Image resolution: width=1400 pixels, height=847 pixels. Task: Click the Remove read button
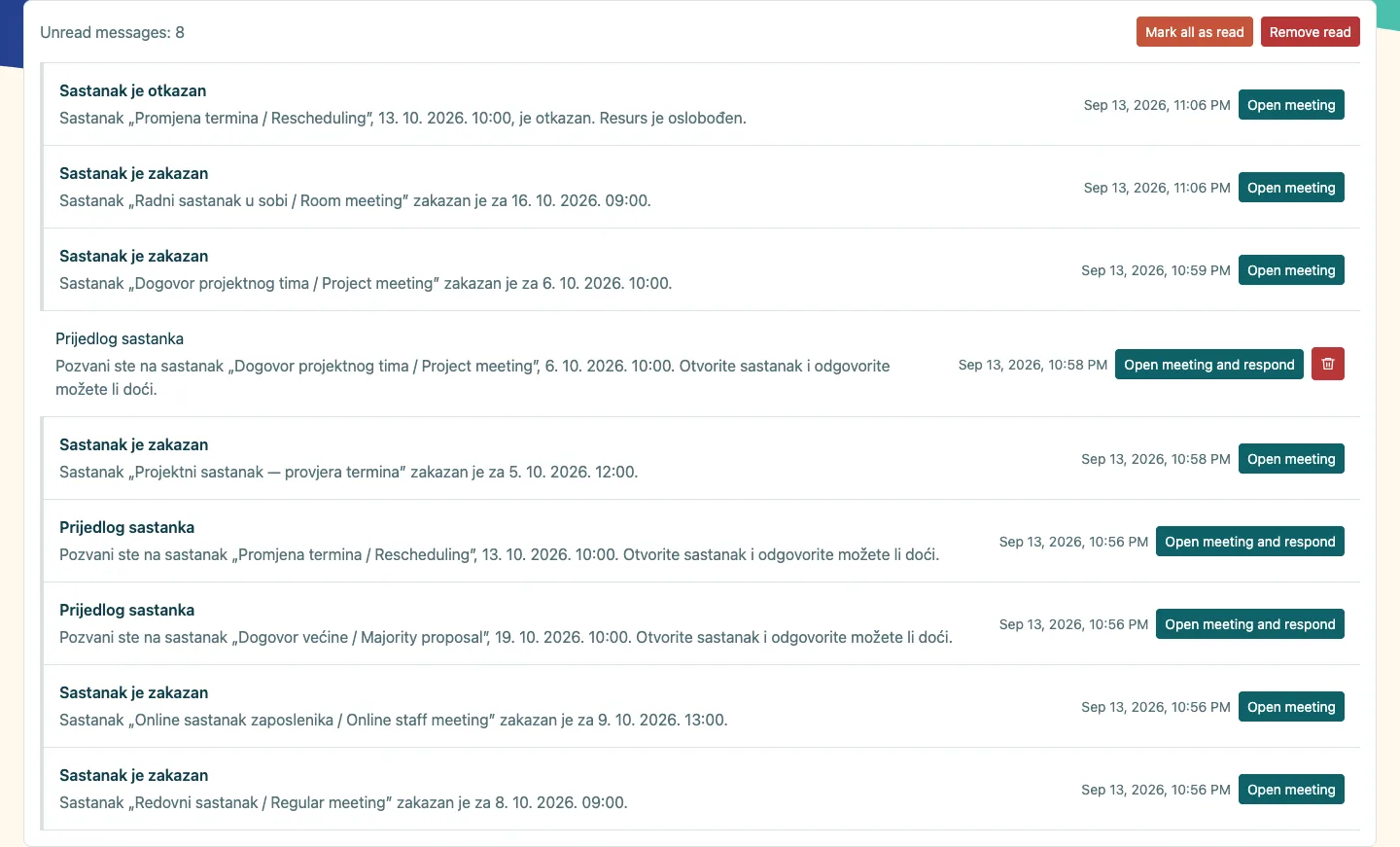coord(1310,32)
